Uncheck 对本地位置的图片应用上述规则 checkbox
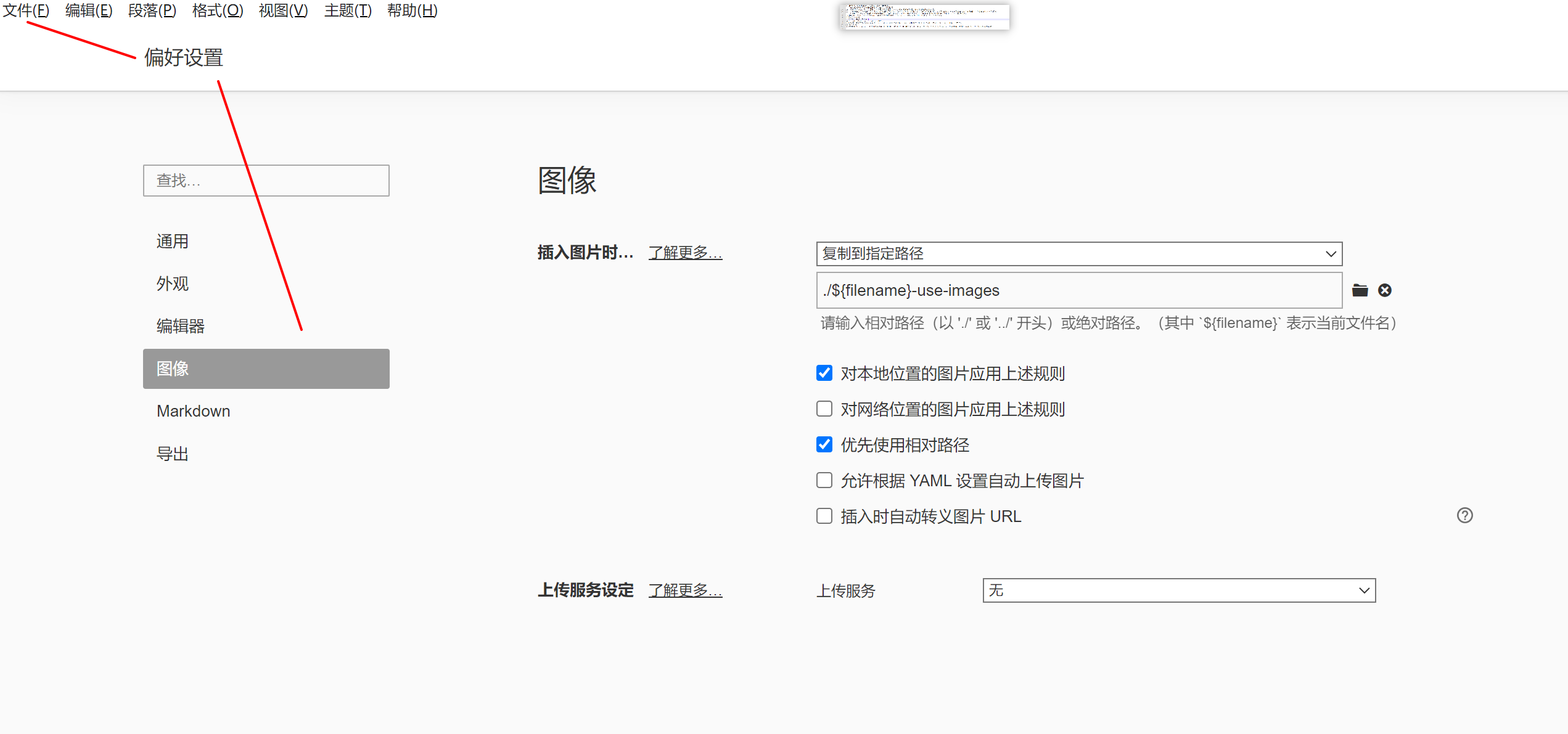The width and height of the screenshot is (1568, 734). (824, 373)
